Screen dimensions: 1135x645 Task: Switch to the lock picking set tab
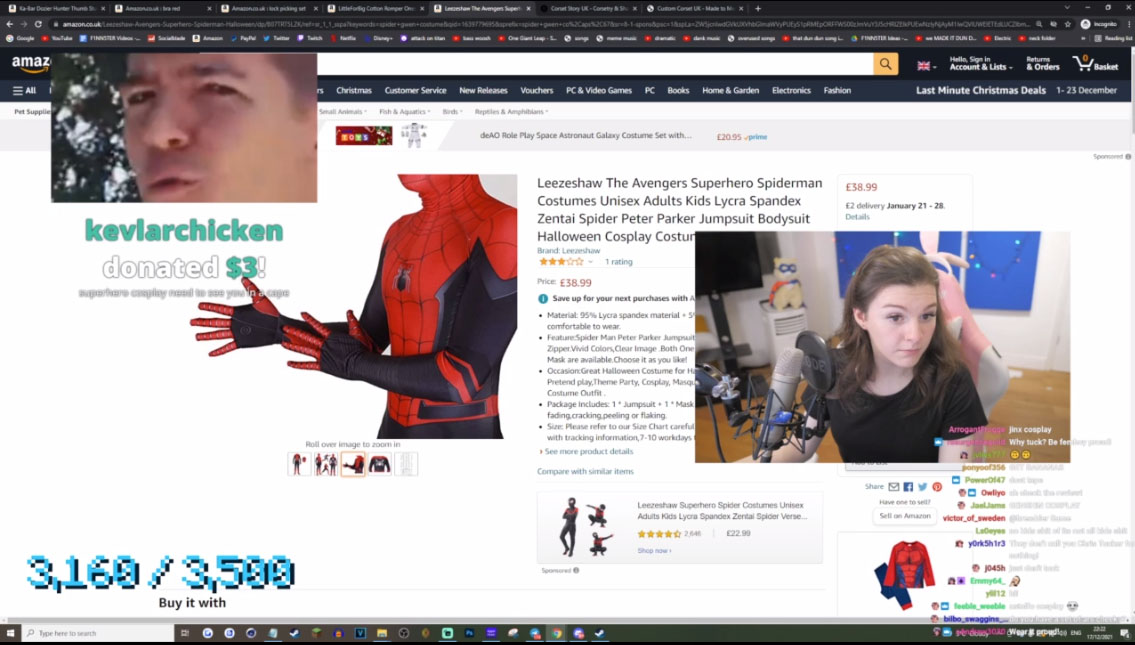pyautogui.click(x=269, y=9)
